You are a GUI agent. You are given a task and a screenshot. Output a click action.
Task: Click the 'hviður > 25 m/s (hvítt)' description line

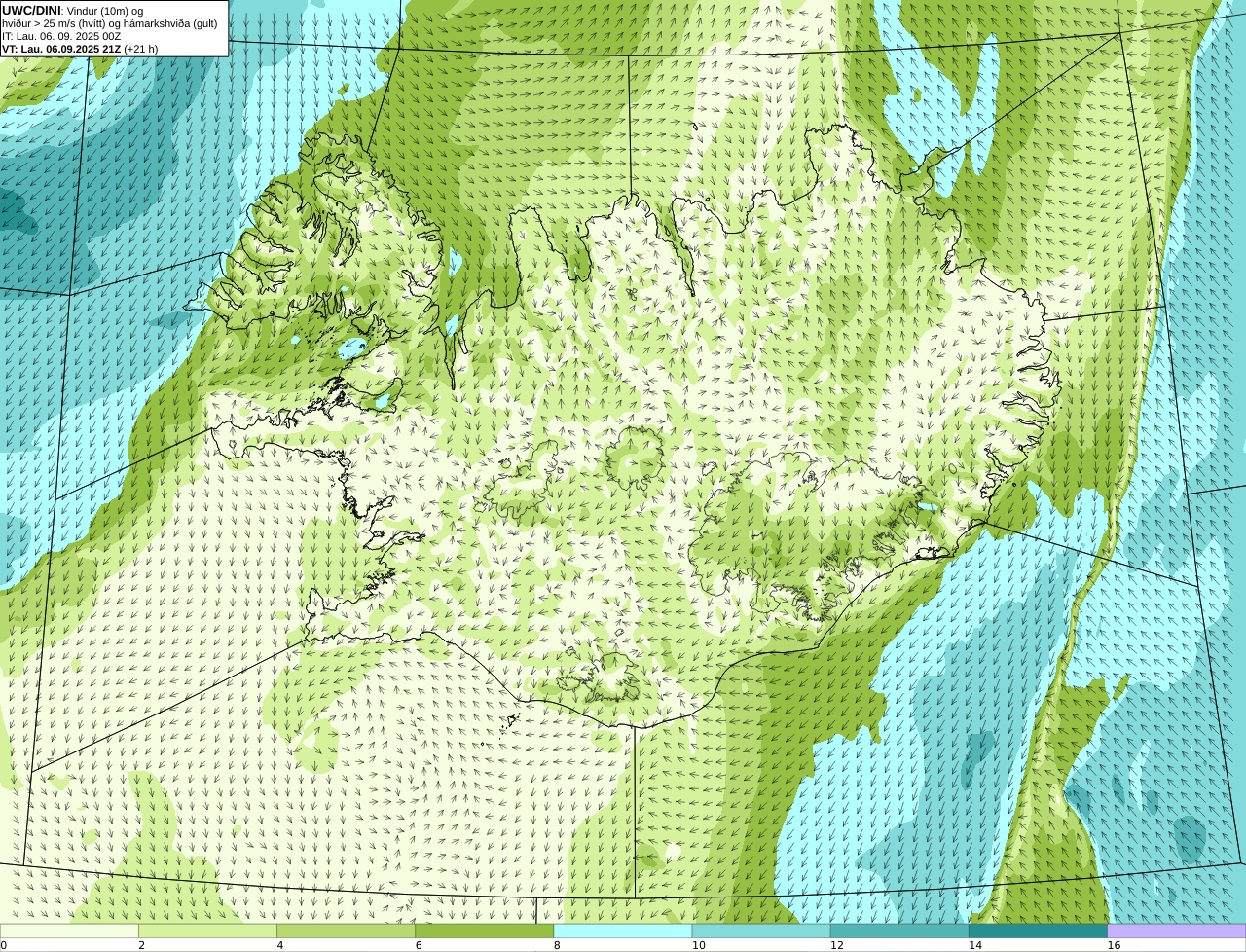pyautogui.click(x=110, y=23)
